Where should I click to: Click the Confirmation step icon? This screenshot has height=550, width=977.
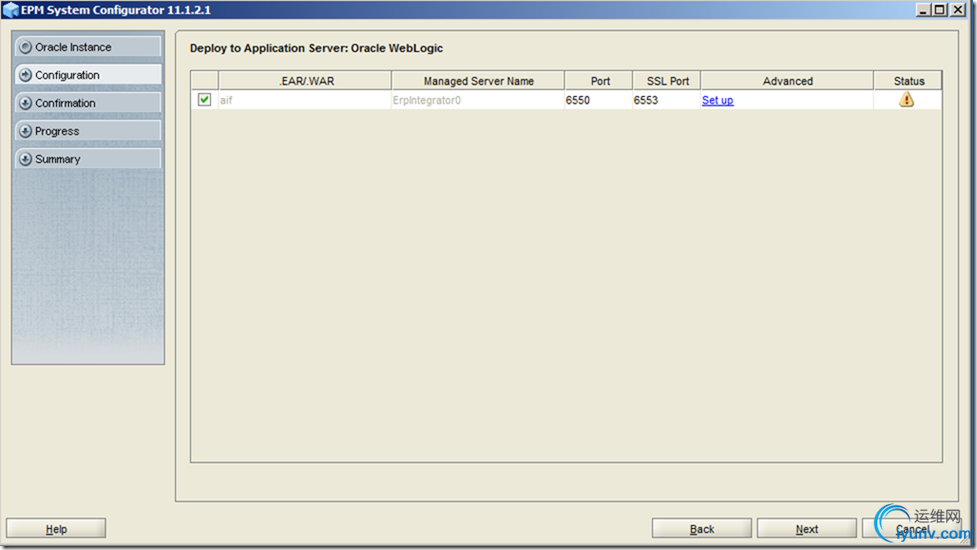[26, 103]
